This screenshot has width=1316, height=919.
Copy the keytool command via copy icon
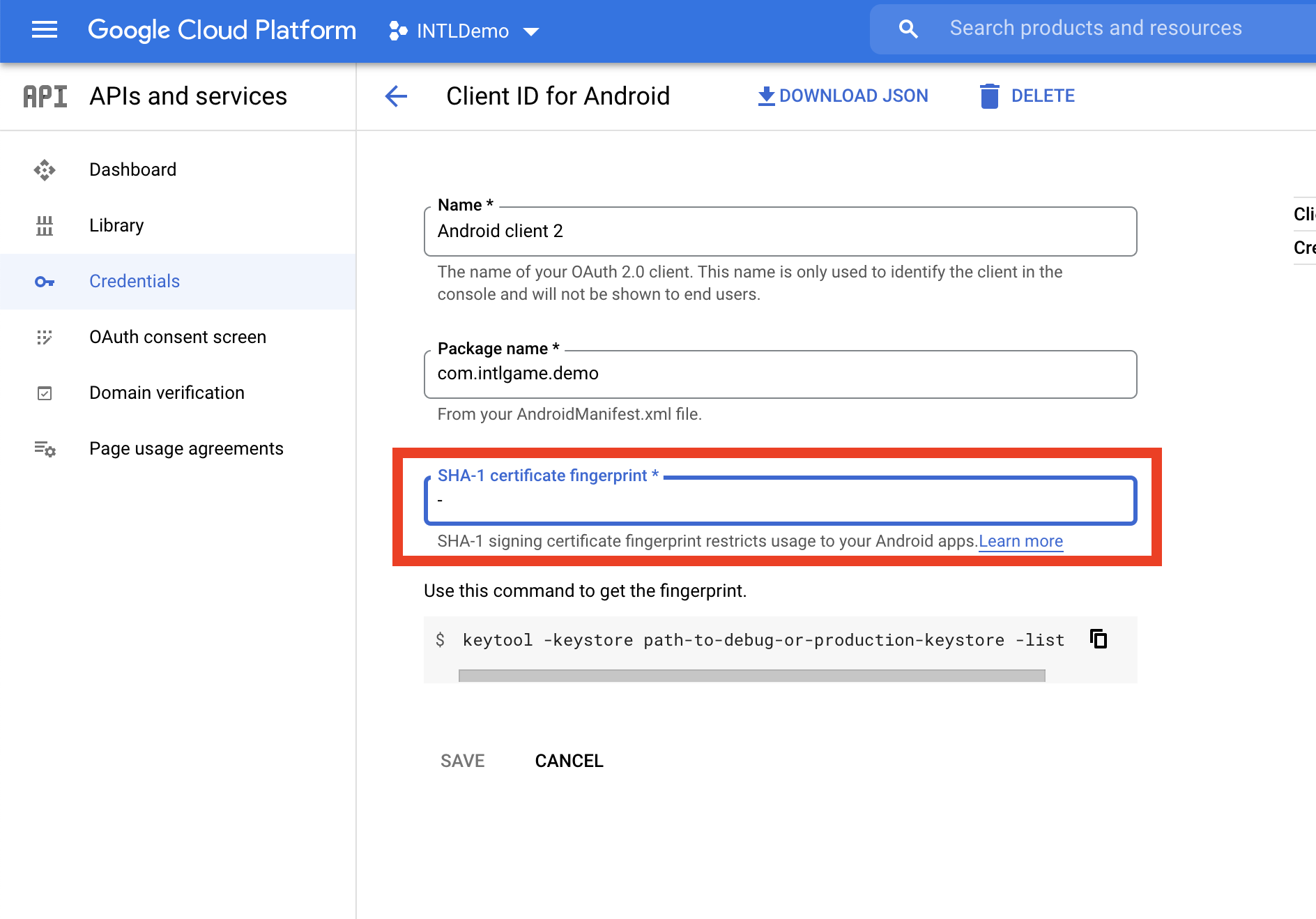point(1098,639)
